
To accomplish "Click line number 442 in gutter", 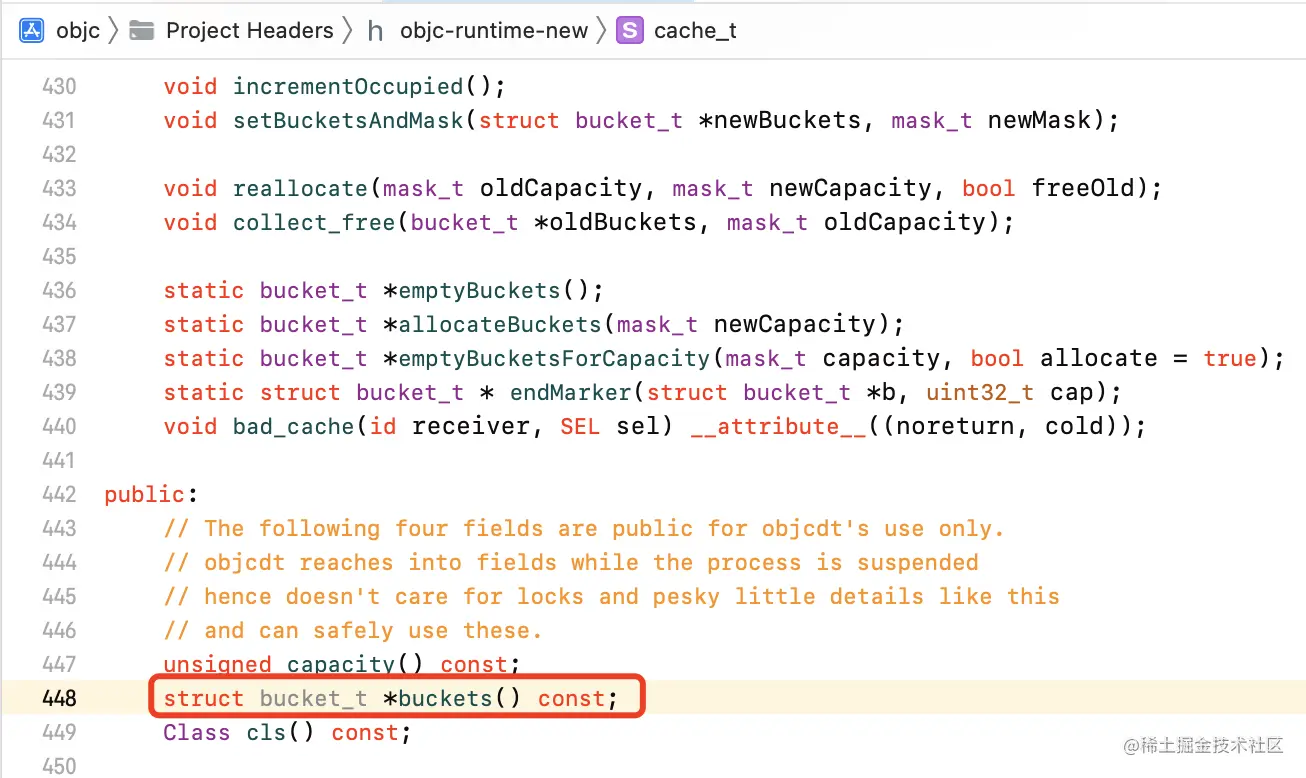I will click(x=59, y=495).
